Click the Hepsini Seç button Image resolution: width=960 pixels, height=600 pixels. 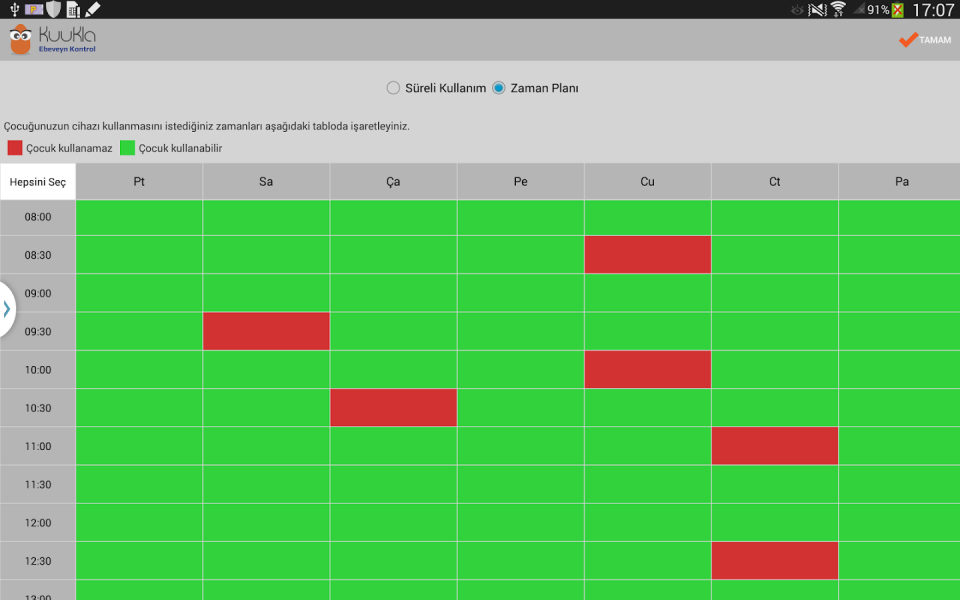pyautogui.click(x=38, y=182)
